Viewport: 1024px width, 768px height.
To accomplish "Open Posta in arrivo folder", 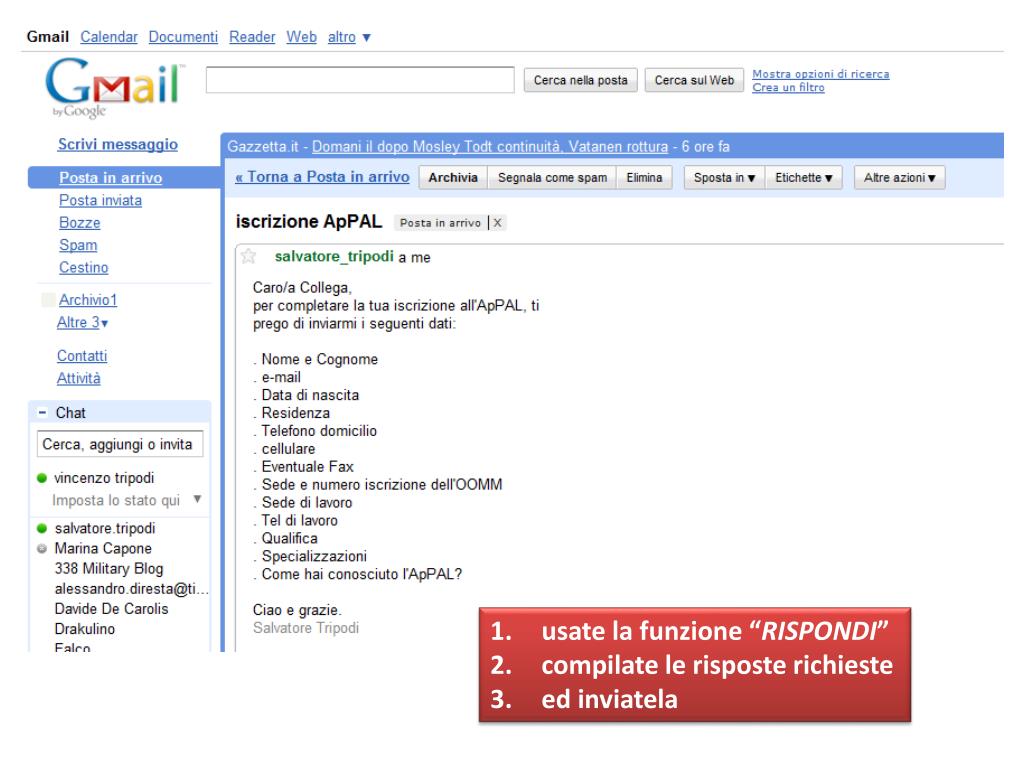I will (x=110, y=178).
